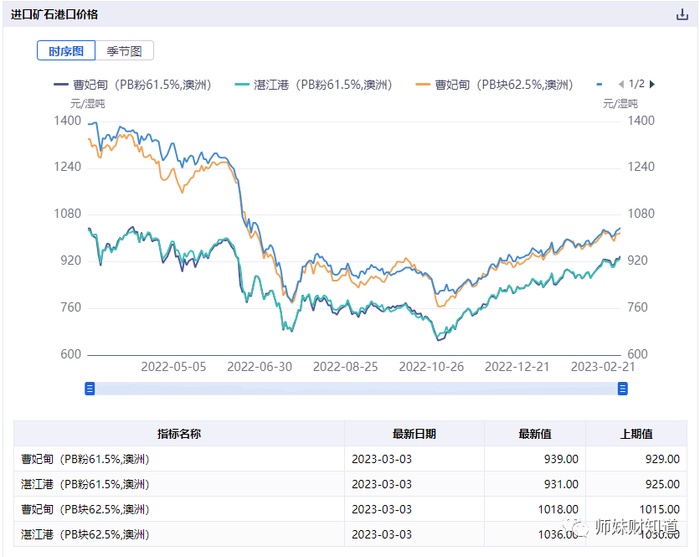Click the 上期值 column header
The image size is (700, 557).
(x=636, y=434)
